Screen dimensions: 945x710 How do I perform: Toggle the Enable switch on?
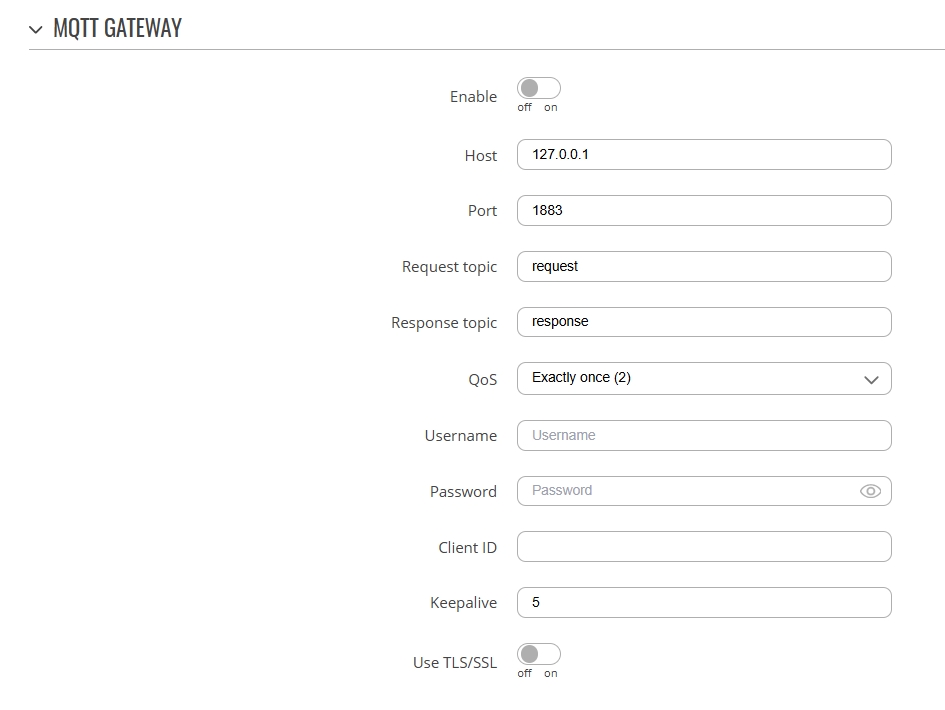coord(538,89)
